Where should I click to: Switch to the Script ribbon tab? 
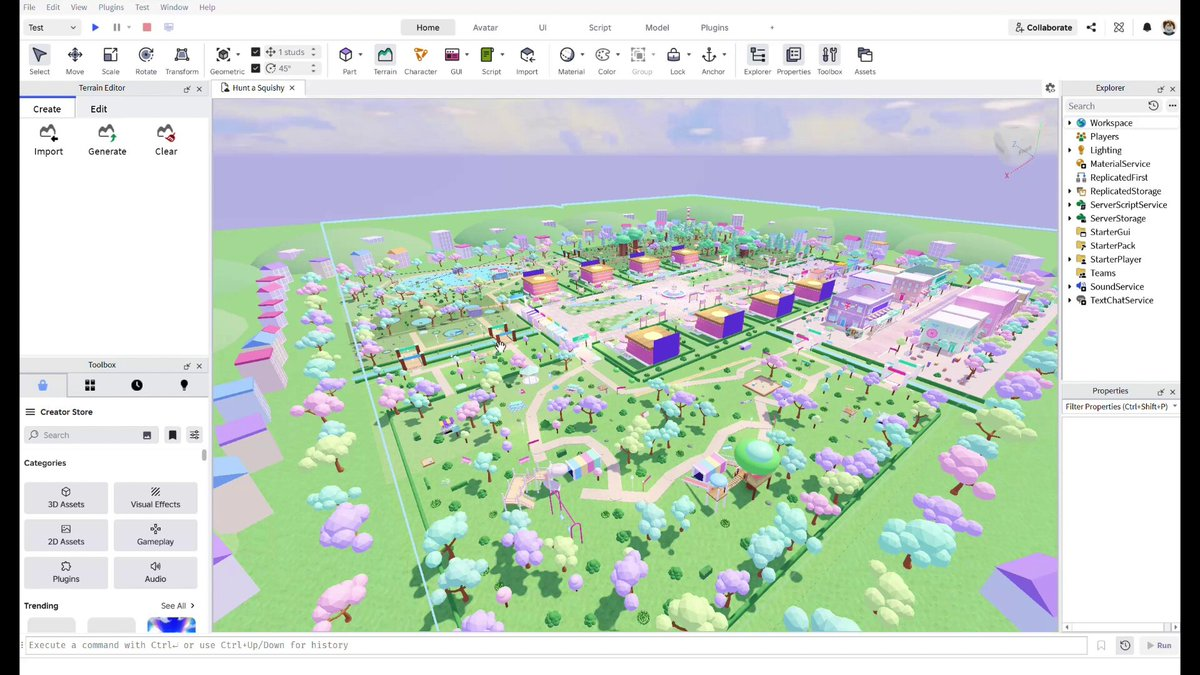click(600, 28)
